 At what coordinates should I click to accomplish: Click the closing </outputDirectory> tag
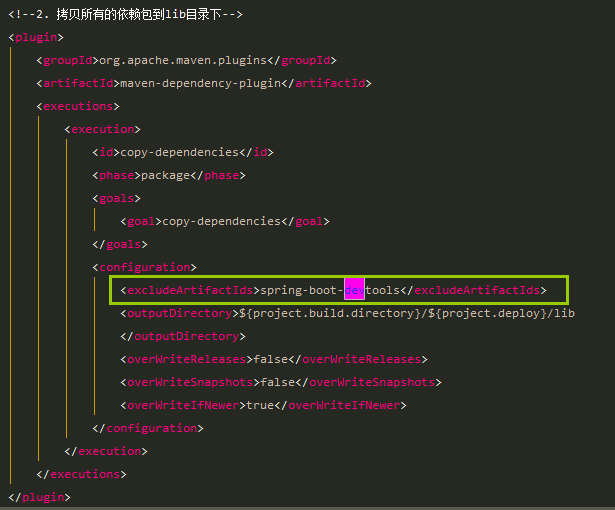click(183, 336)
